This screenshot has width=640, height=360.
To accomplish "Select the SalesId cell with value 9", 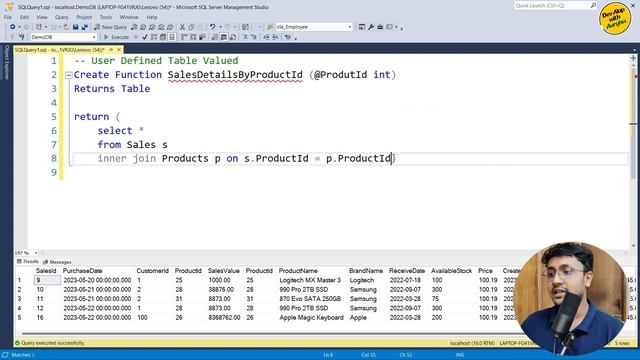I will (47, 280).
